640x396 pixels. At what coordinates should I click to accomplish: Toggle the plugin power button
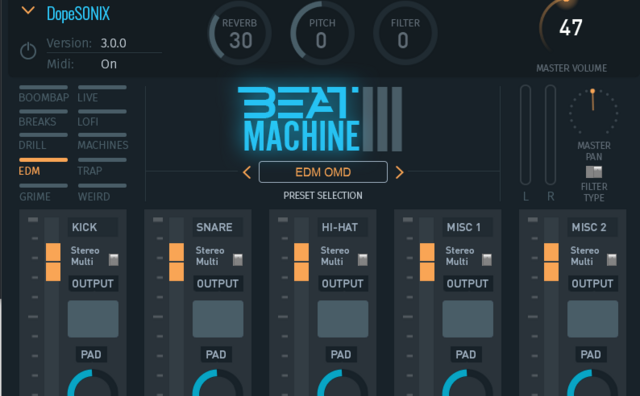(28, 51)
